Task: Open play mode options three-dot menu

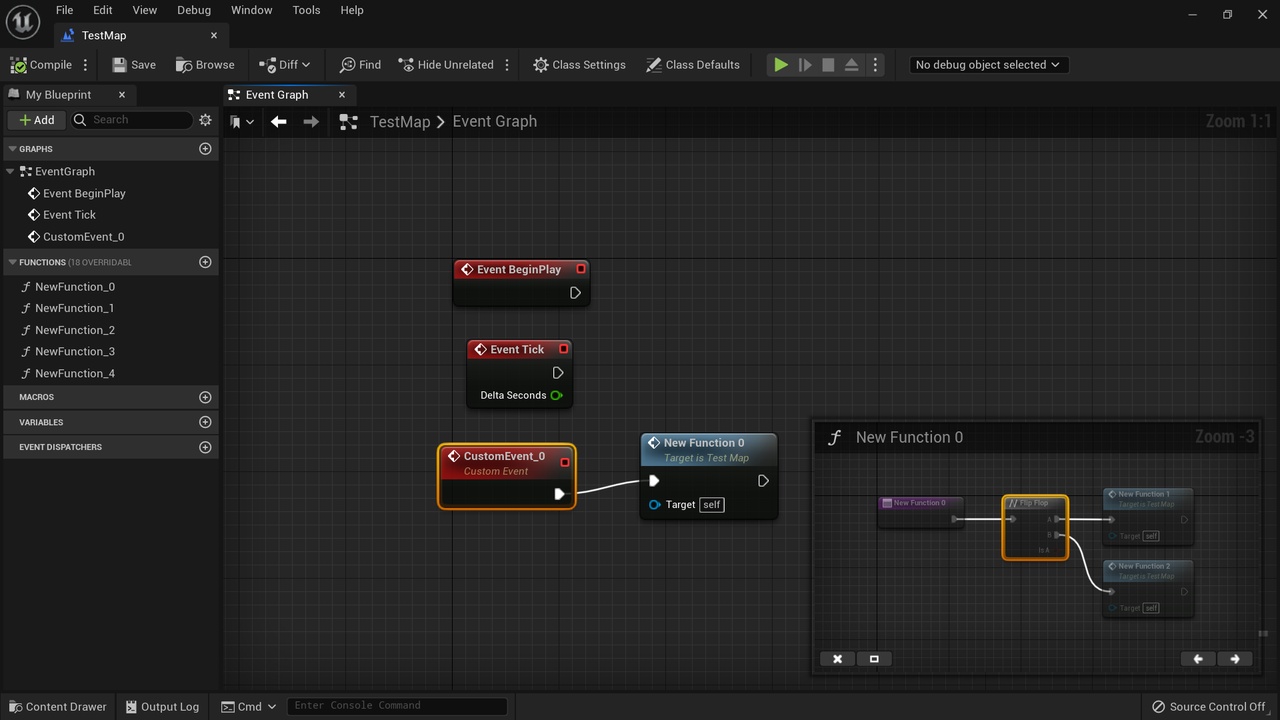Action: tap(875, 64)
